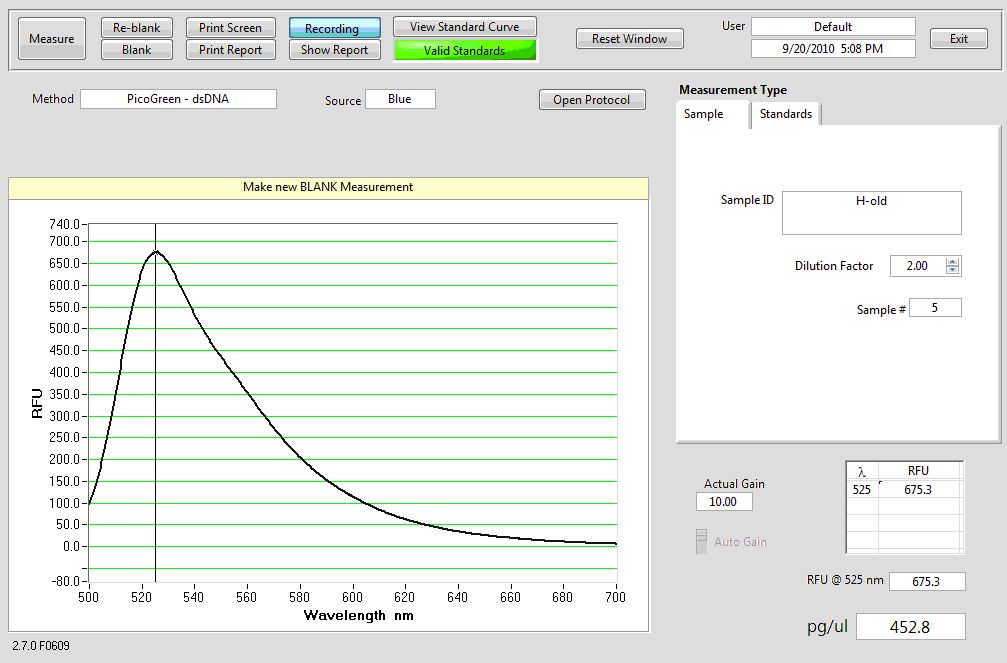Click Re-blank button
Image resolution: width=1007 pixels, height=663 pixels.
pyautogui.click(x=137, y=28)
